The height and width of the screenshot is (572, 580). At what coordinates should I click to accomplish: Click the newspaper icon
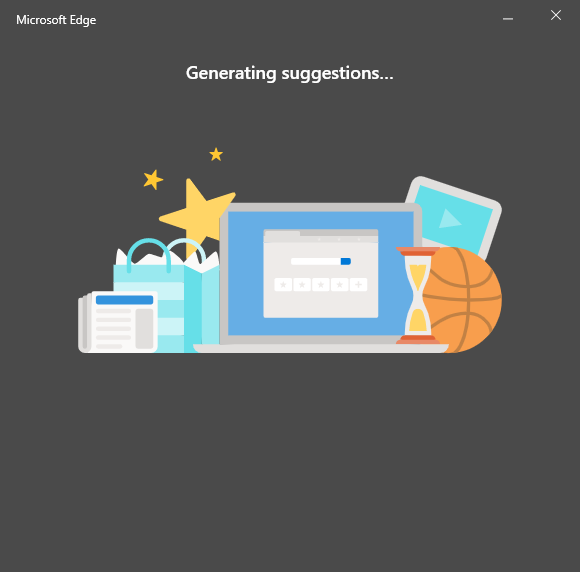click(118, 322)
